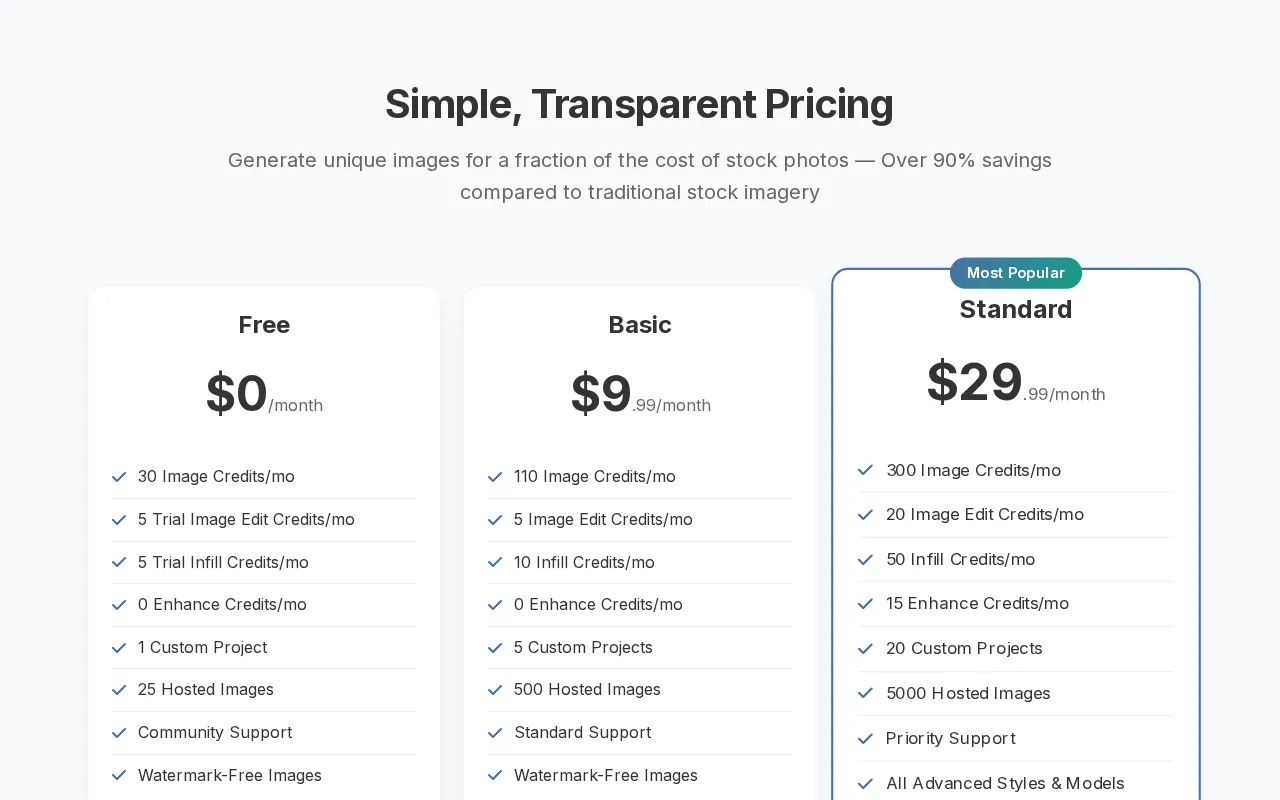Image resolution: width=1280 pixels, height=800 pixels.
Task: Click '30 Image Credits/mo' text
Action: (x=216, y=476)
